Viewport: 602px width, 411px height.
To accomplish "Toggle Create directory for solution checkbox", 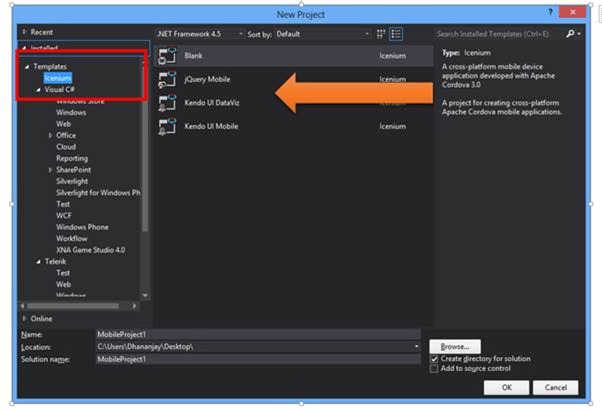I will (433, 358).
